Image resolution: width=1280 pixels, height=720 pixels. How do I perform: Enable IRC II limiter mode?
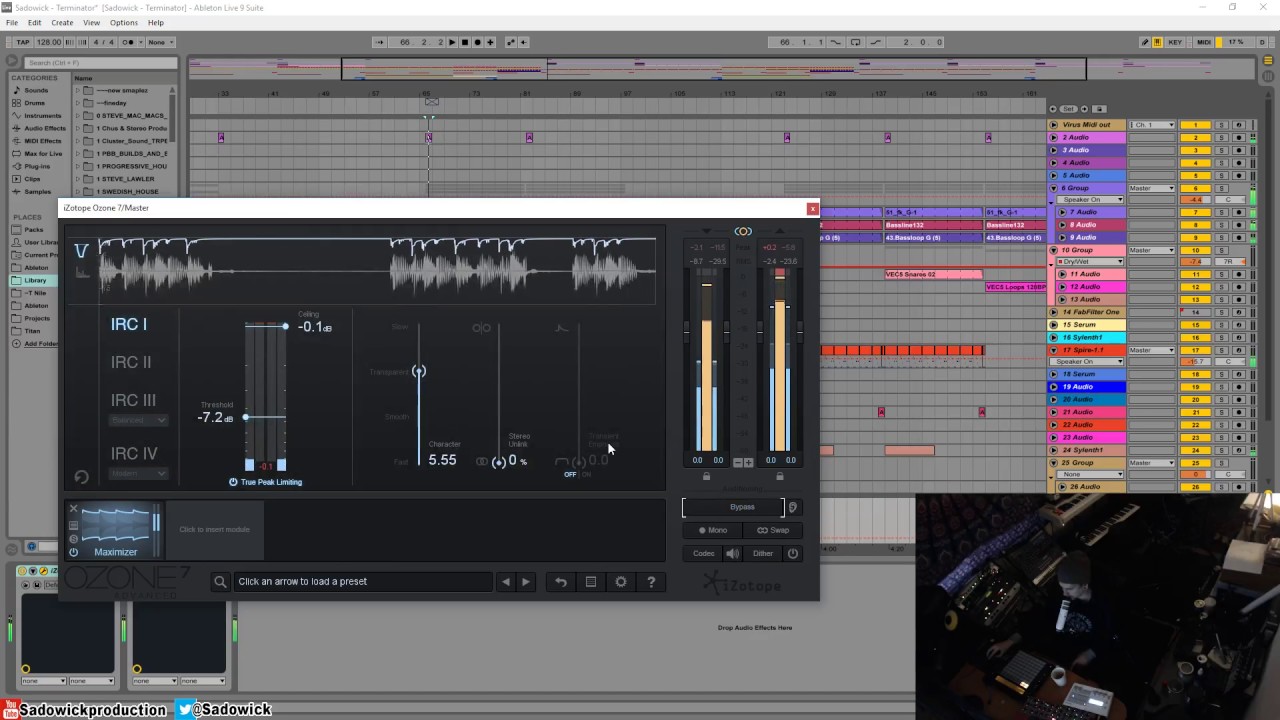131,362
